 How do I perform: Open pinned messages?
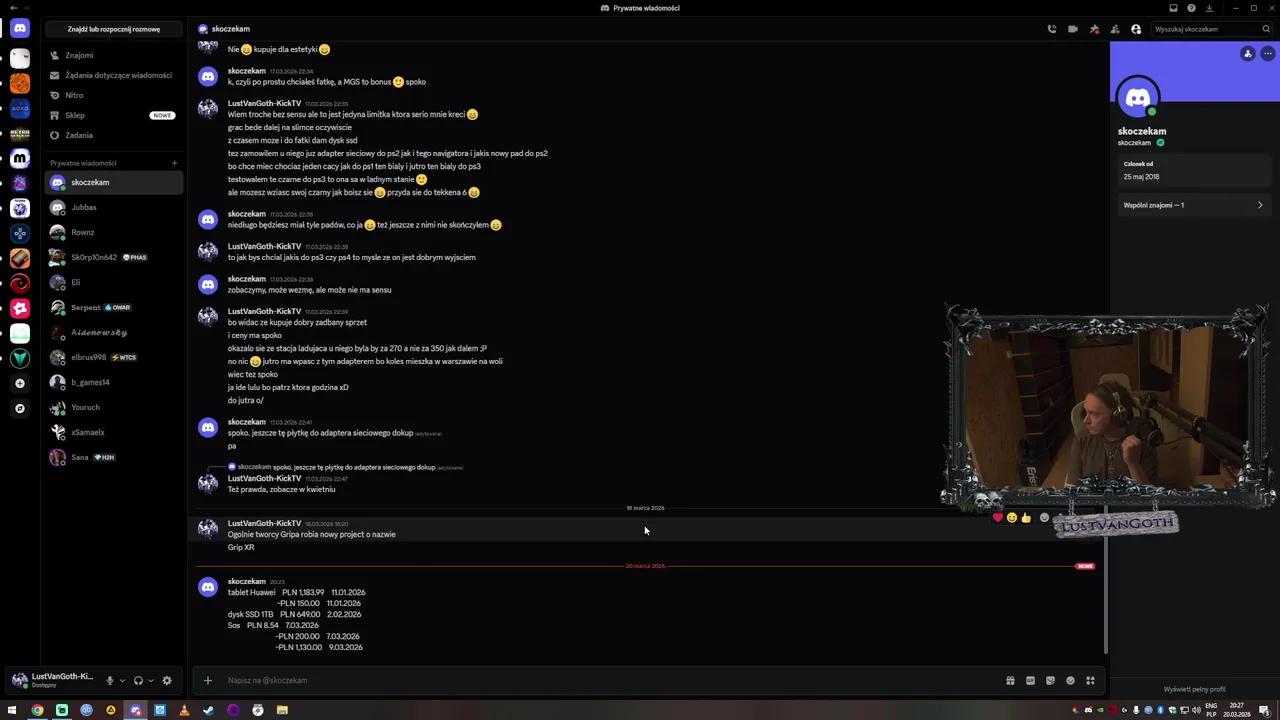[1094, 29]
